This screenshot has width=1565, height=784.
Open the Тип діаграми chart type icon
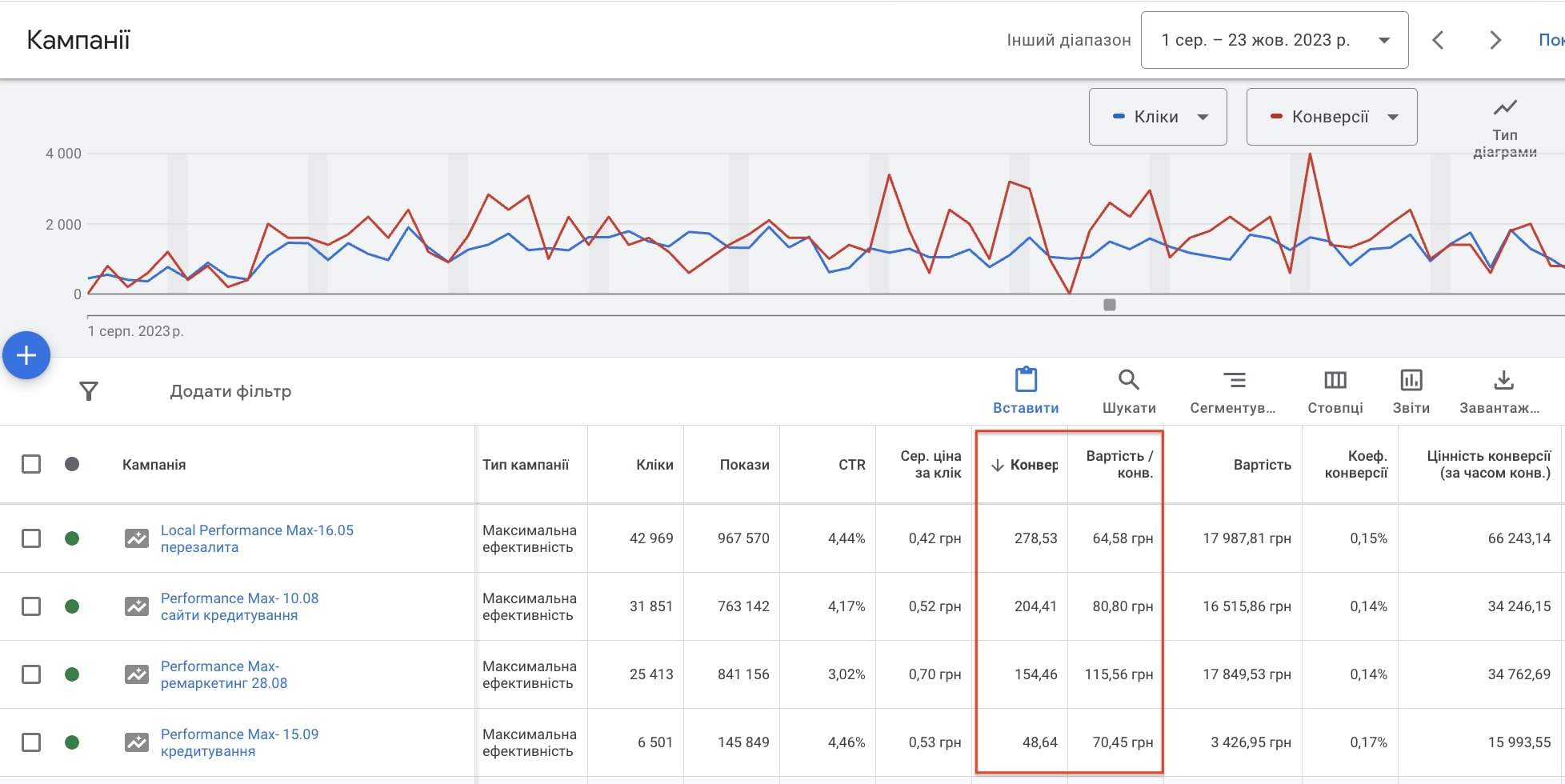[x=1504, y=108]
